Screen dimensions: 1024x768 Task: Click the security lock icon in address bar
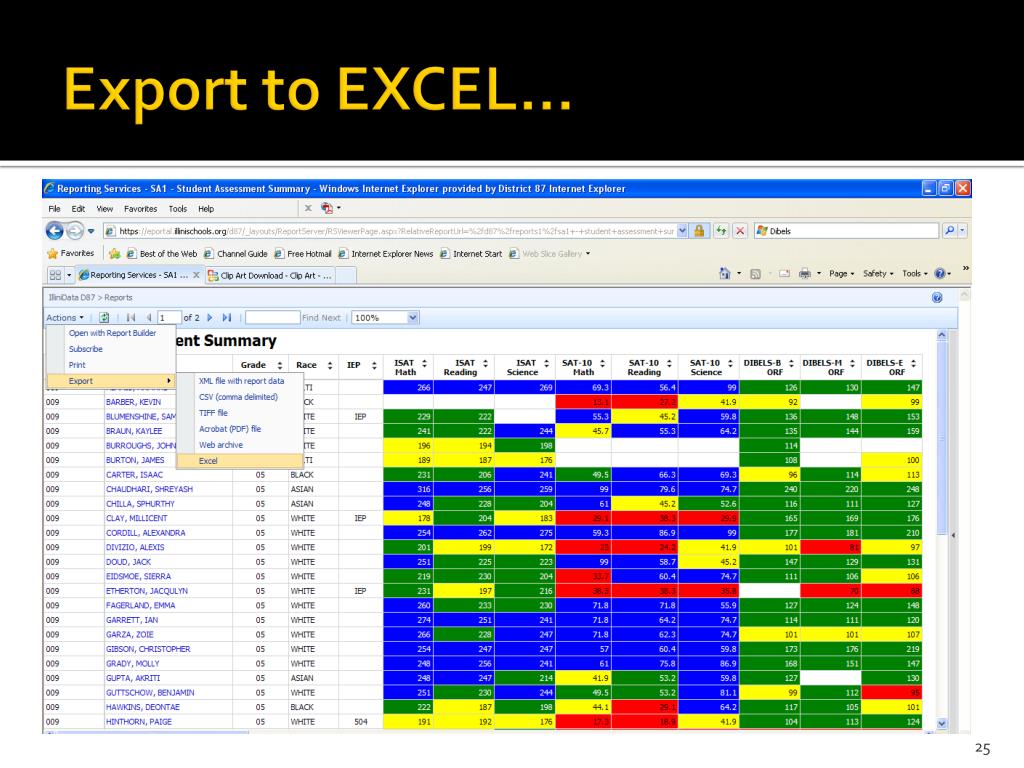pos(699,231)
